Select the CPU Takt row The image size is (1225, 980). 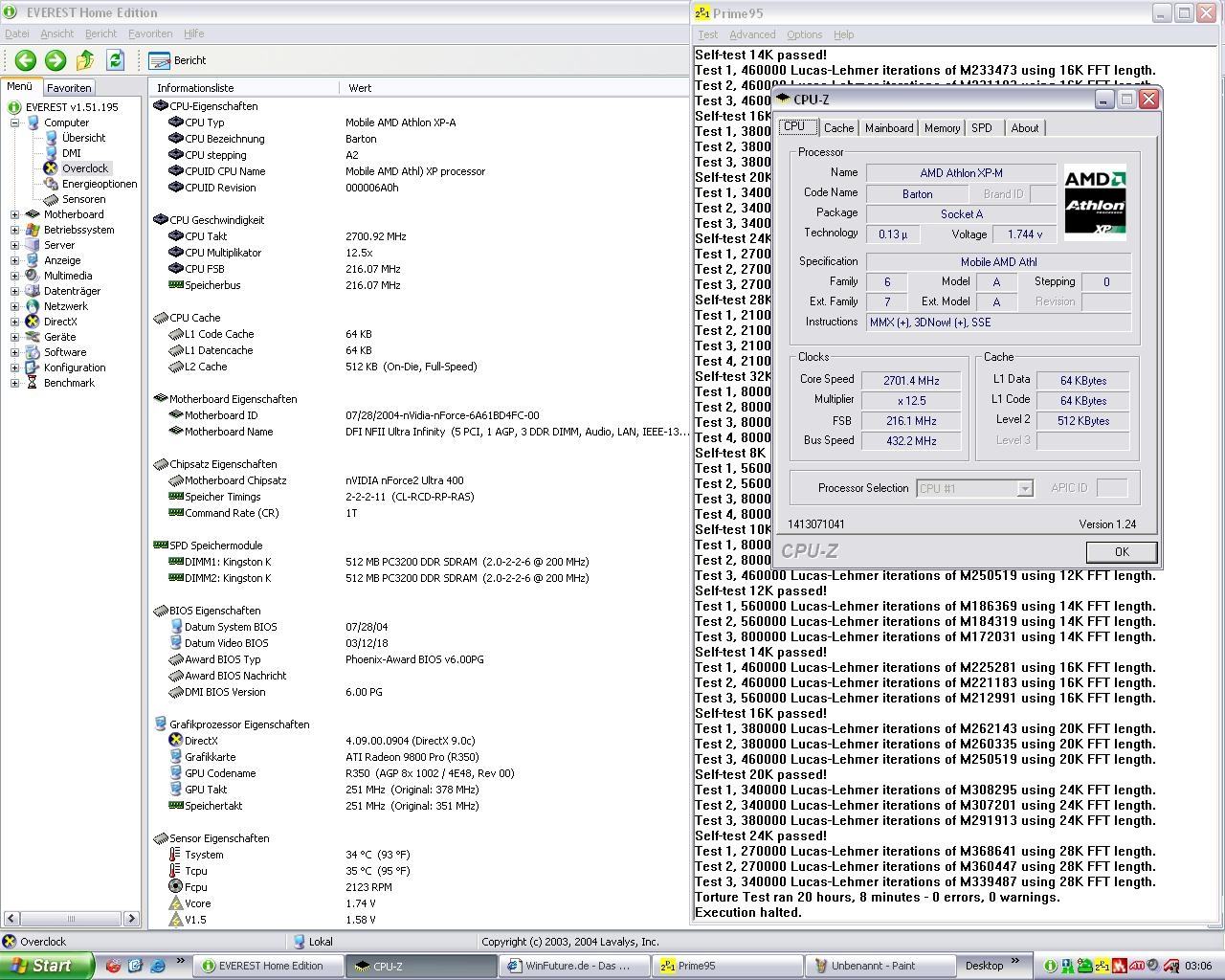pos(419,236)
